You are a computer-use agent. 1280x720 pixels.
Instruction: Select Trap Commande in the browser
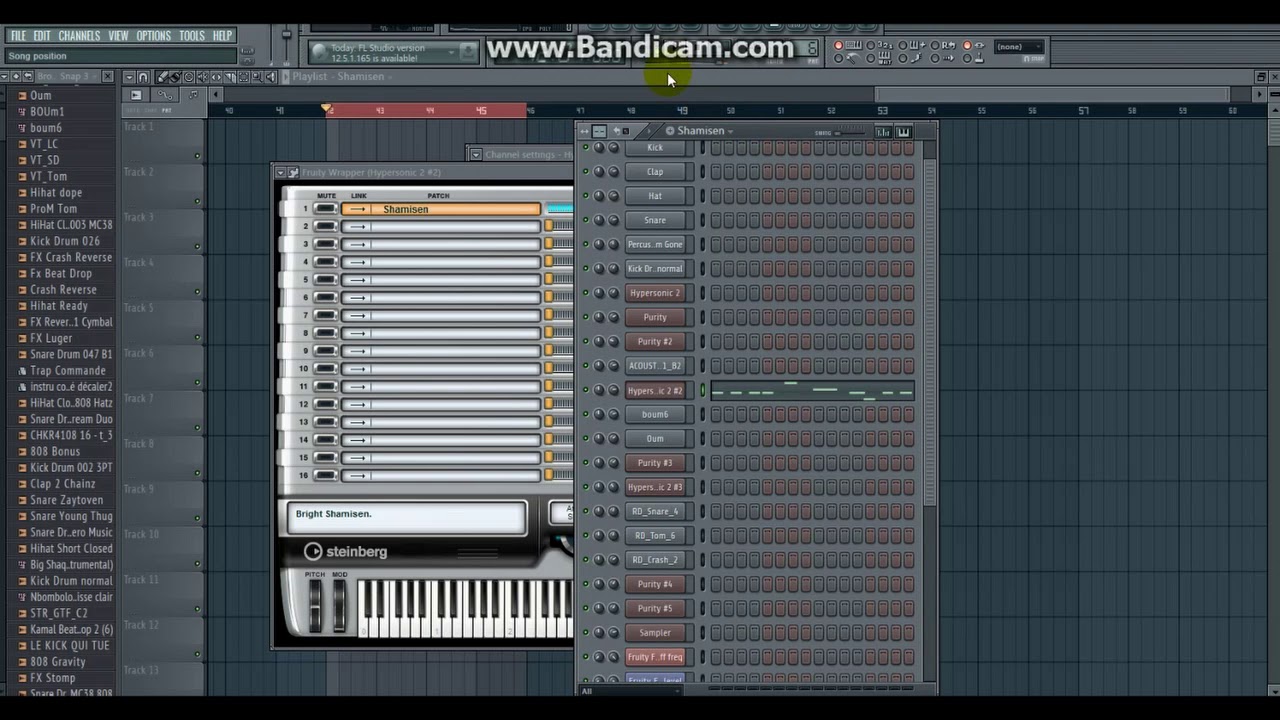pos(67,370)
